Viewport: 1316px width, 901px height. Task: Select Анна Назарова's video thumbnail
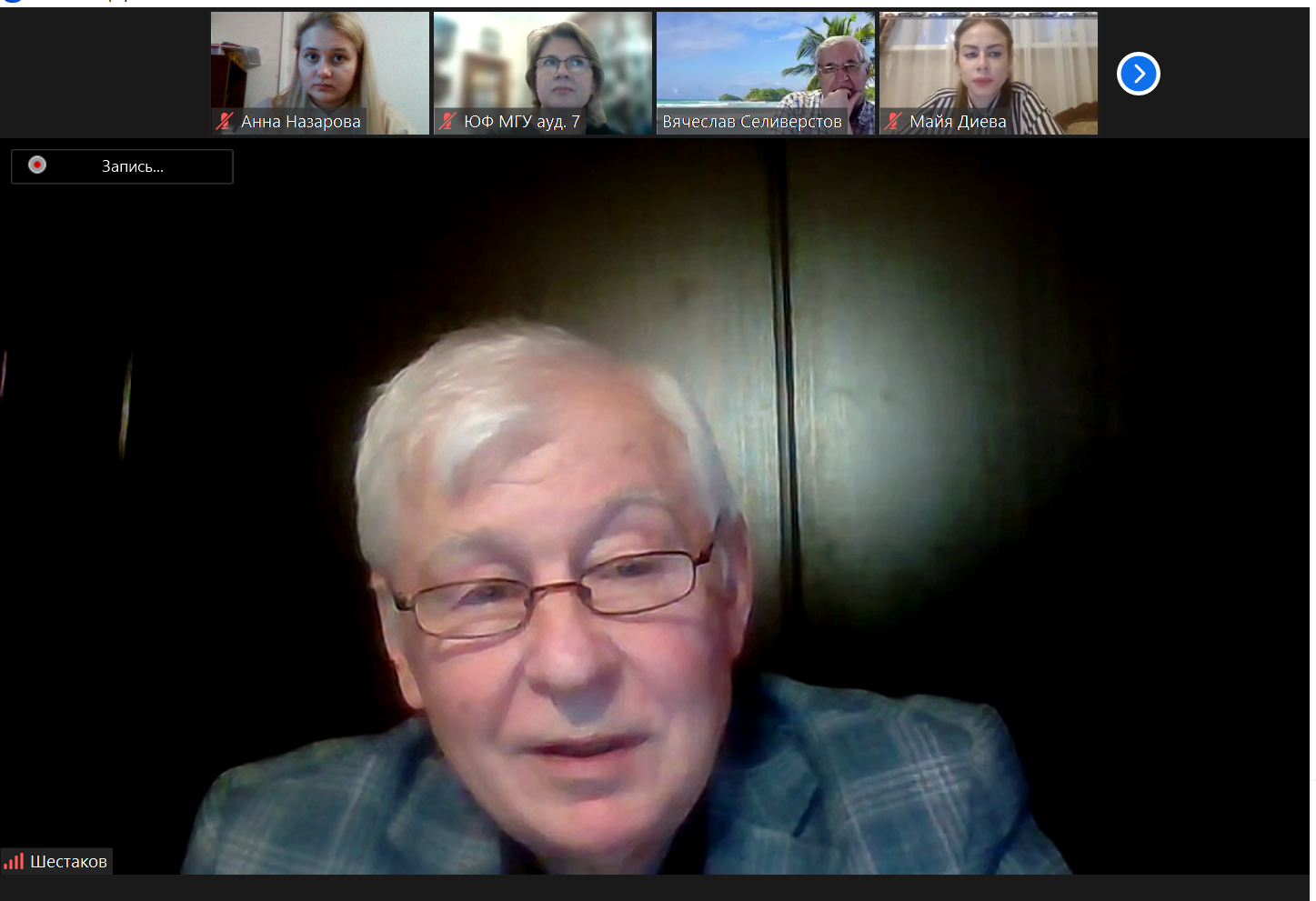point(320,73)
